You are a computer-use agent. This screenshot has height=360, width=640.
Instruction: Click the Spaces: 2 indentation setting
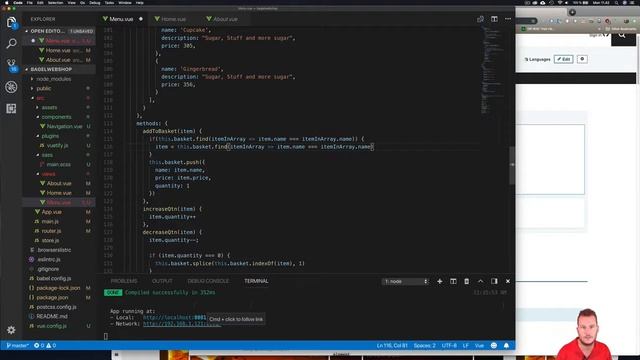pos(424,346)
